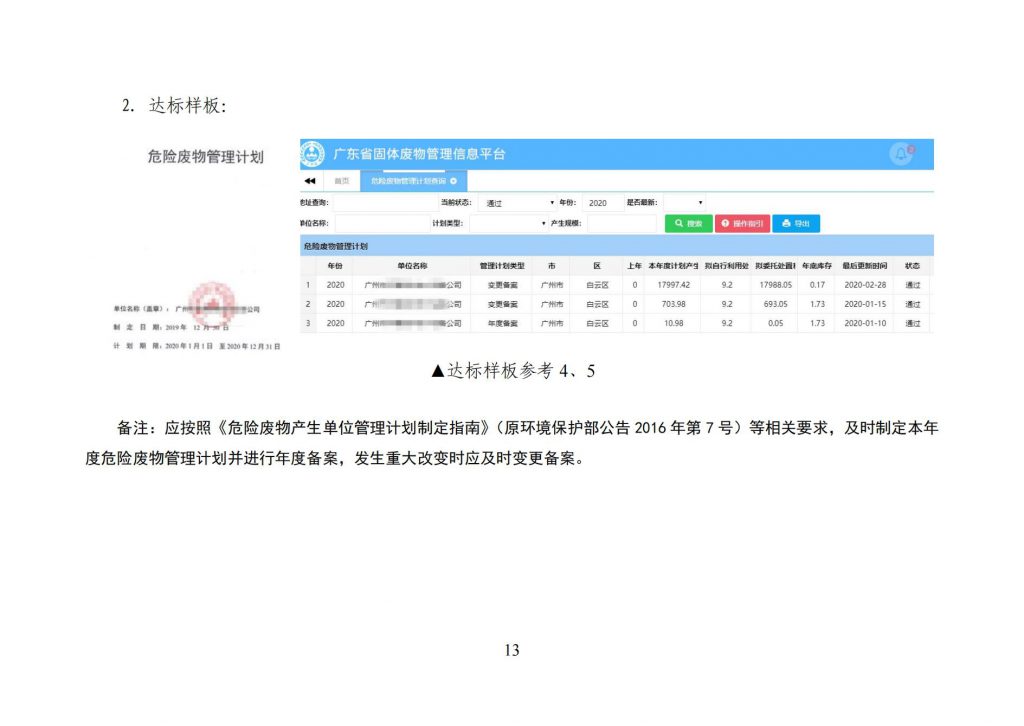Click the 最后更新时间 column header

(x=865, y=266)
